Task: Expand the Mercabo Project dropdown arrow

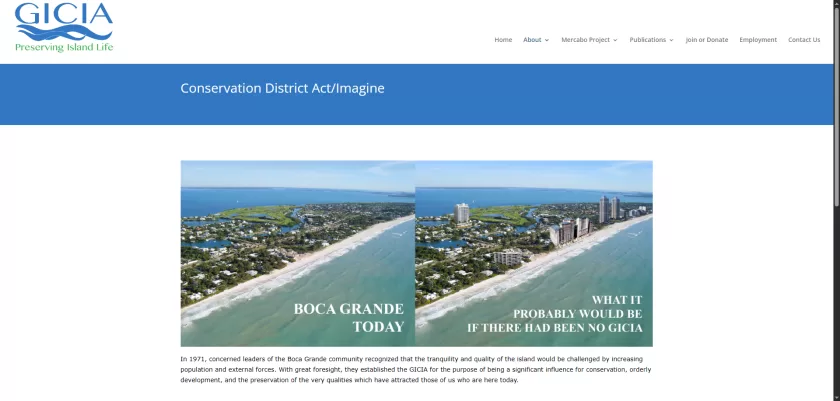Action: coord(615,40)
